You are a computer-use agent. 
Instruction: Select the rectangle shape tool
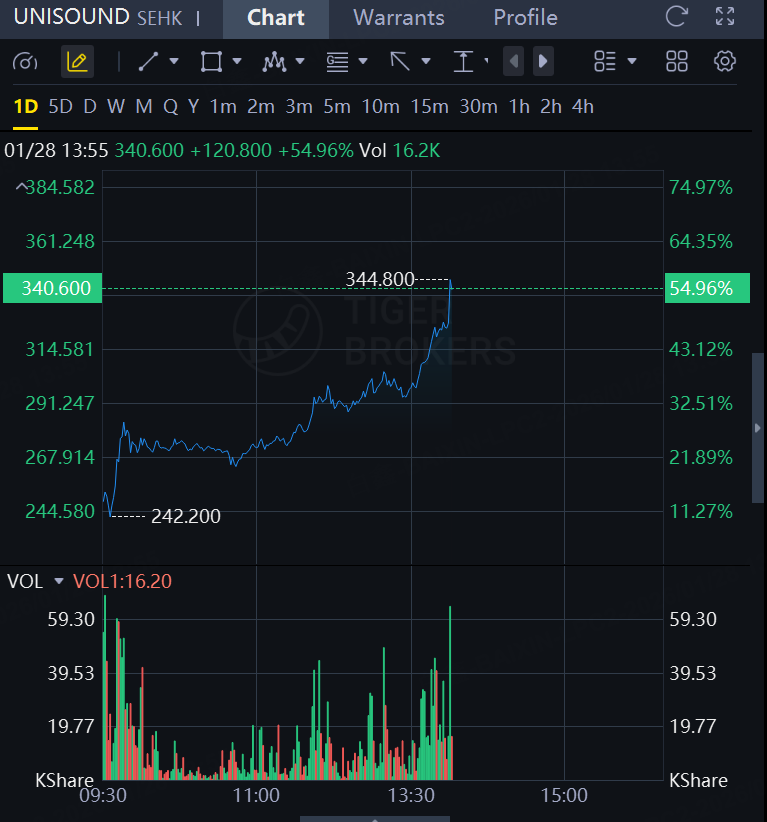(211, 61)
